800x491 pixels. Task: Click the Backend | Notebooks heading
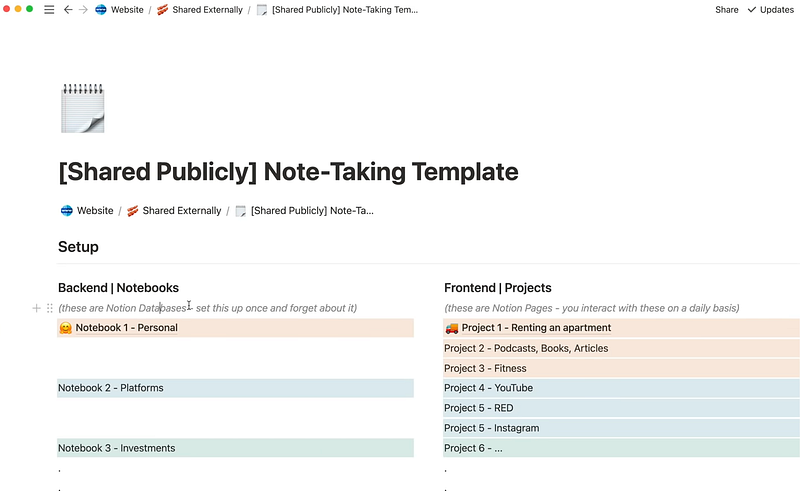point(118,288)
